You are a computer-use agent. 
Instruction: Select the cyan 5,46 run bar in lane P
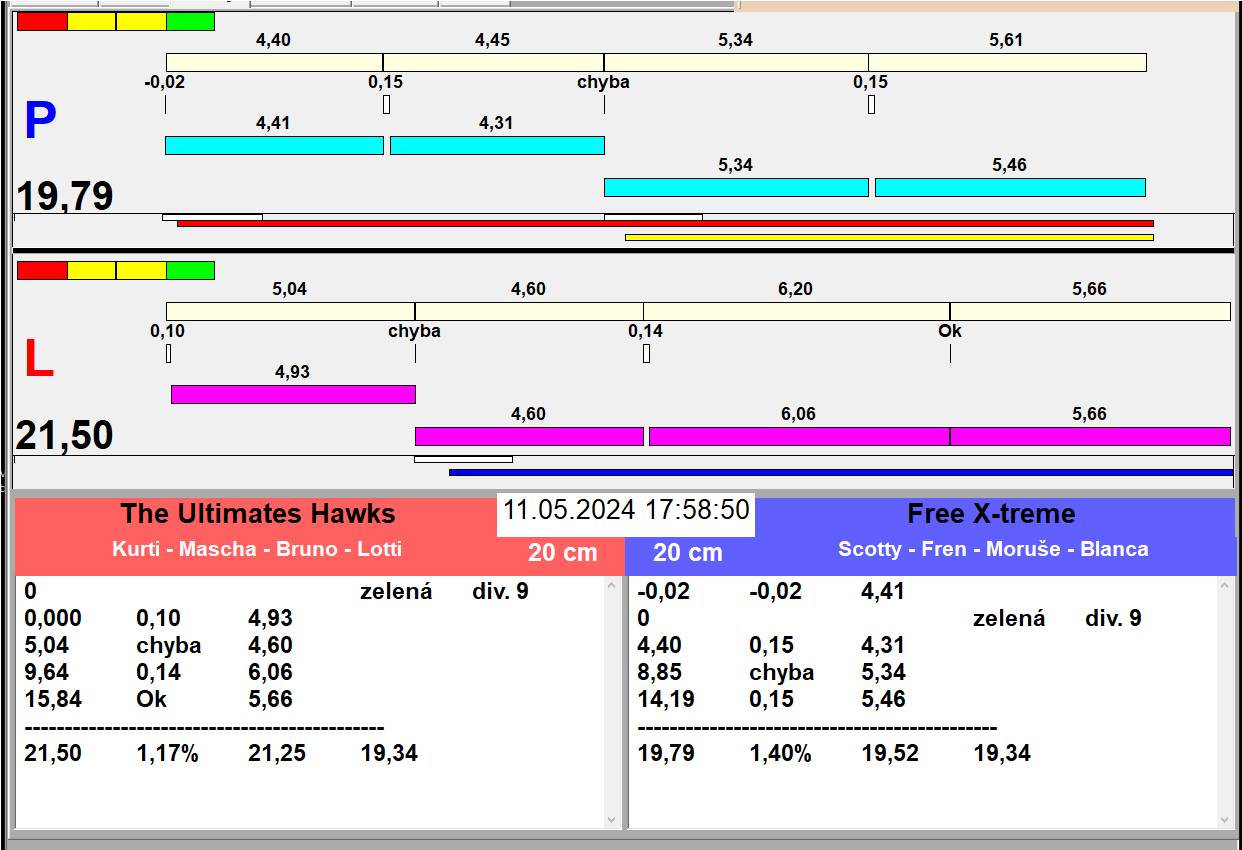point(1010,187)
